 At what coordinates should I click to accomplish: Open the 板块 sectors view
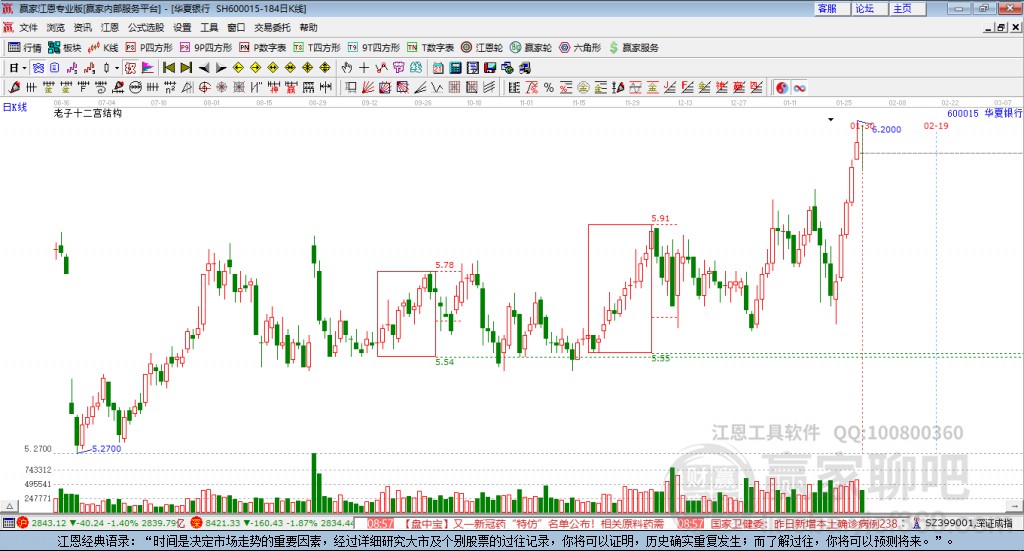tap(64, 48)
